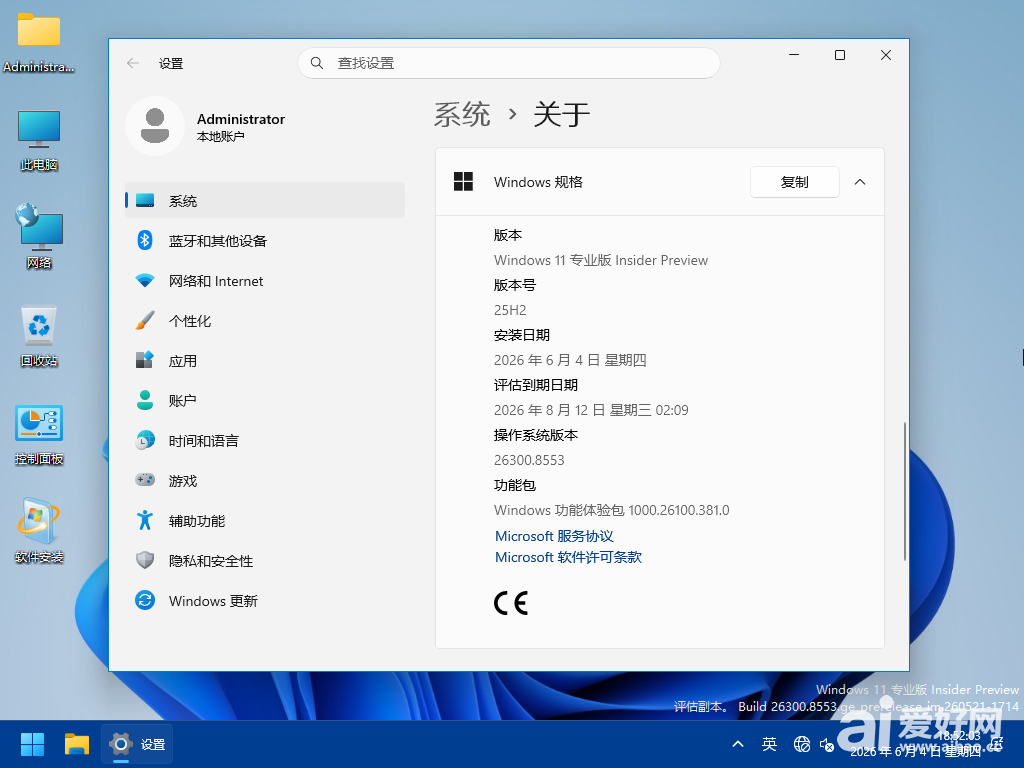Click the Windows logo icon in Windows 规格 header
This screenshot has height=768, width=1024.
[463, 182]
